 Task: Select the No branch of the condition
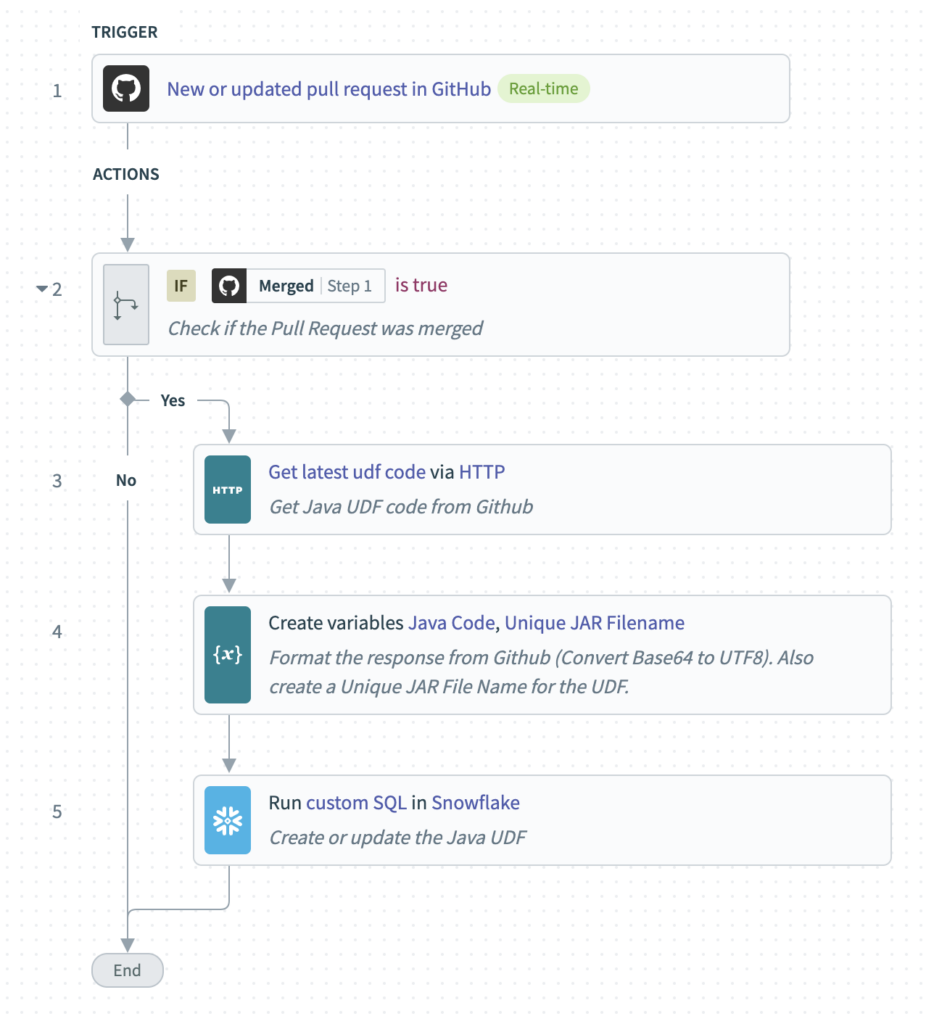125,480
